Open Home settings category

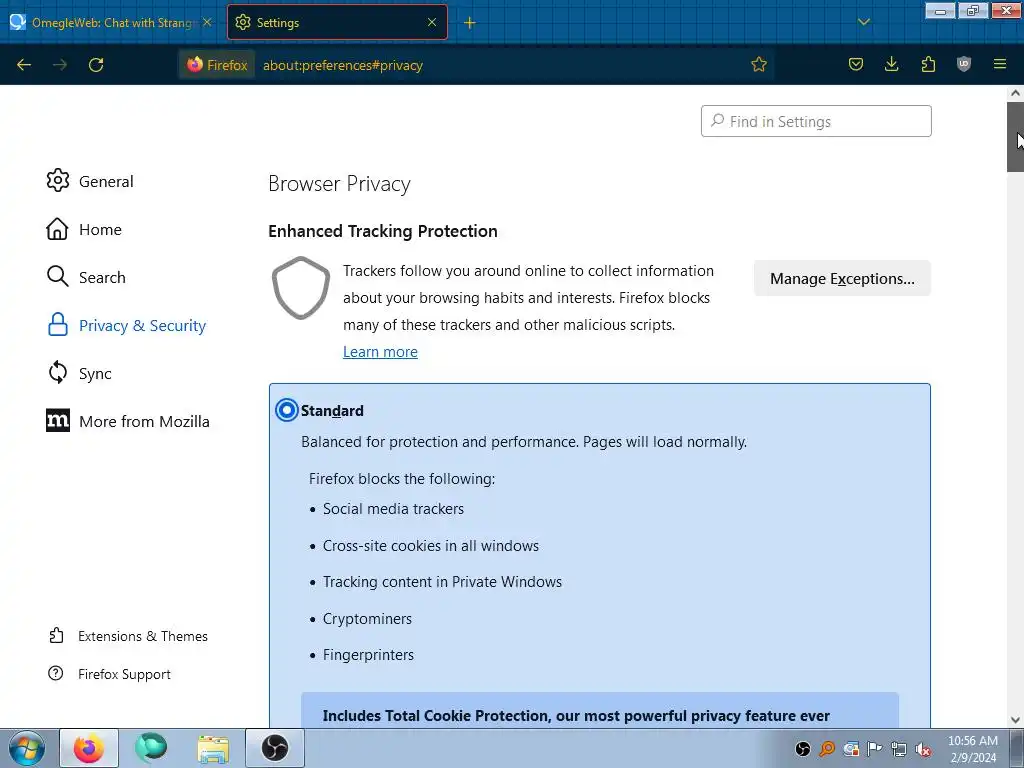(84, 229)
